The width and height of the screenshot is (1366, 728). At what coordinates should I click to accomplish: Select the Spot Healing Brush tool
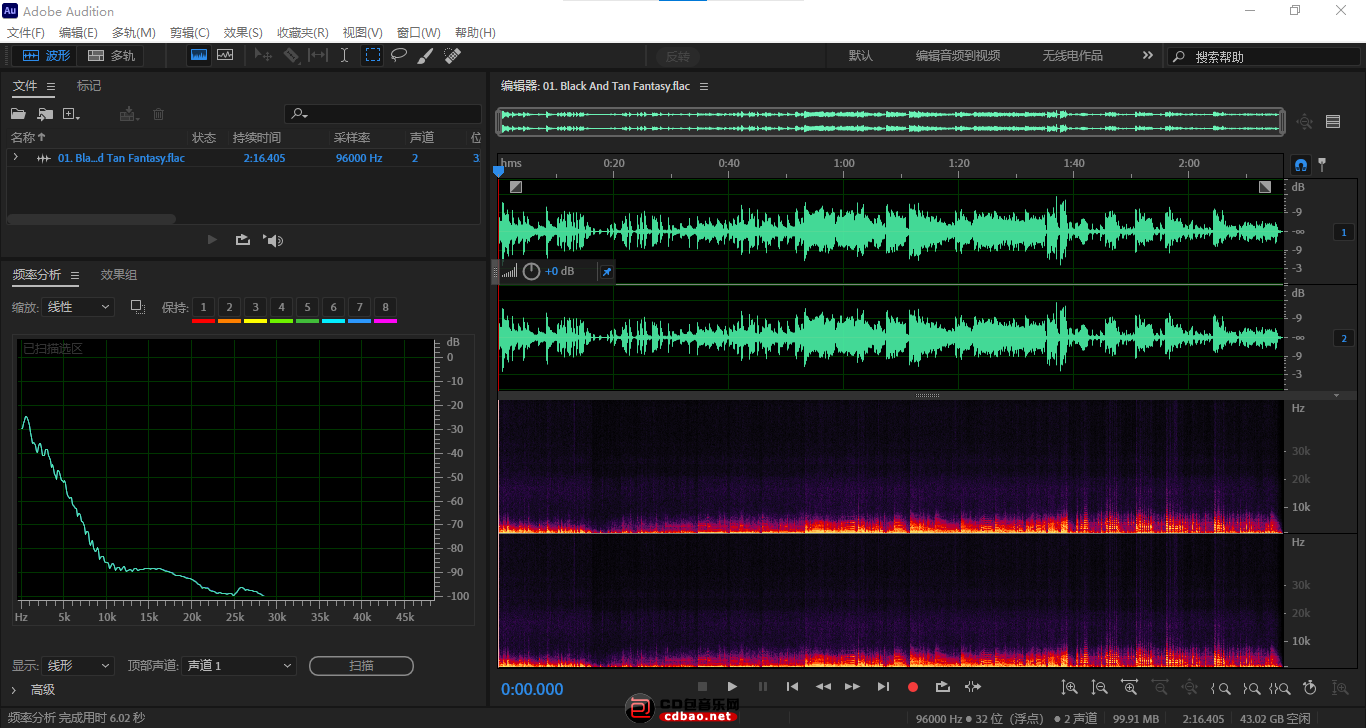click(452, 56)
